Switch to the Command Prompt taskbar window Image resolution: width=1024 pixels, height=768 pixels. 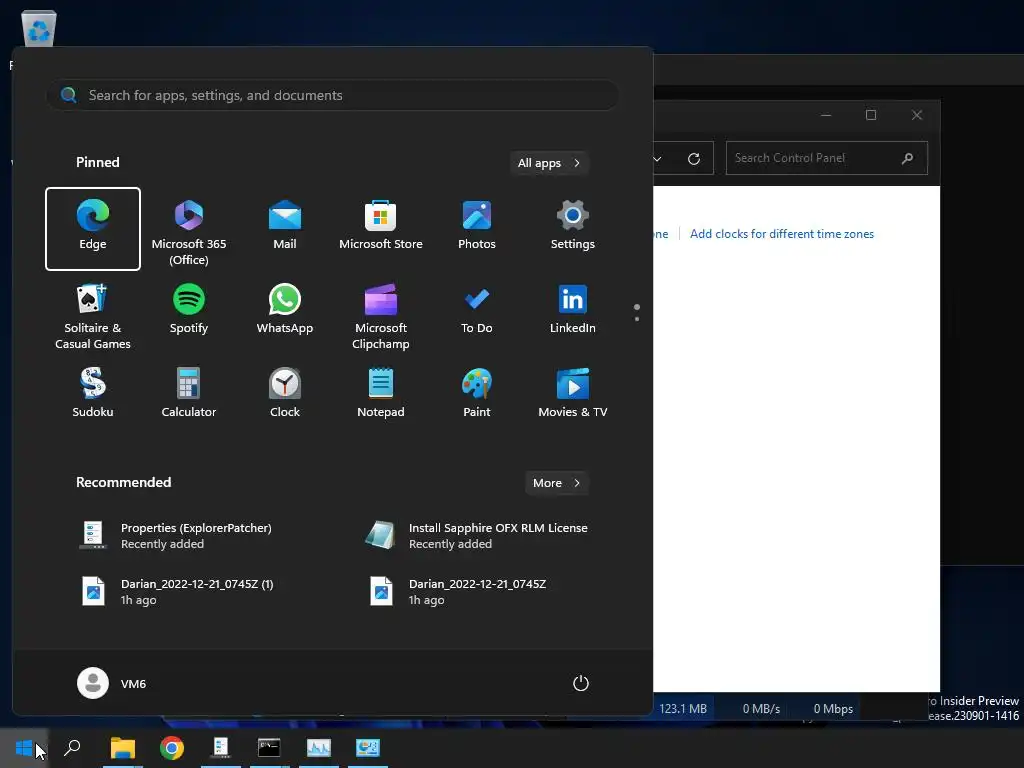269,748
